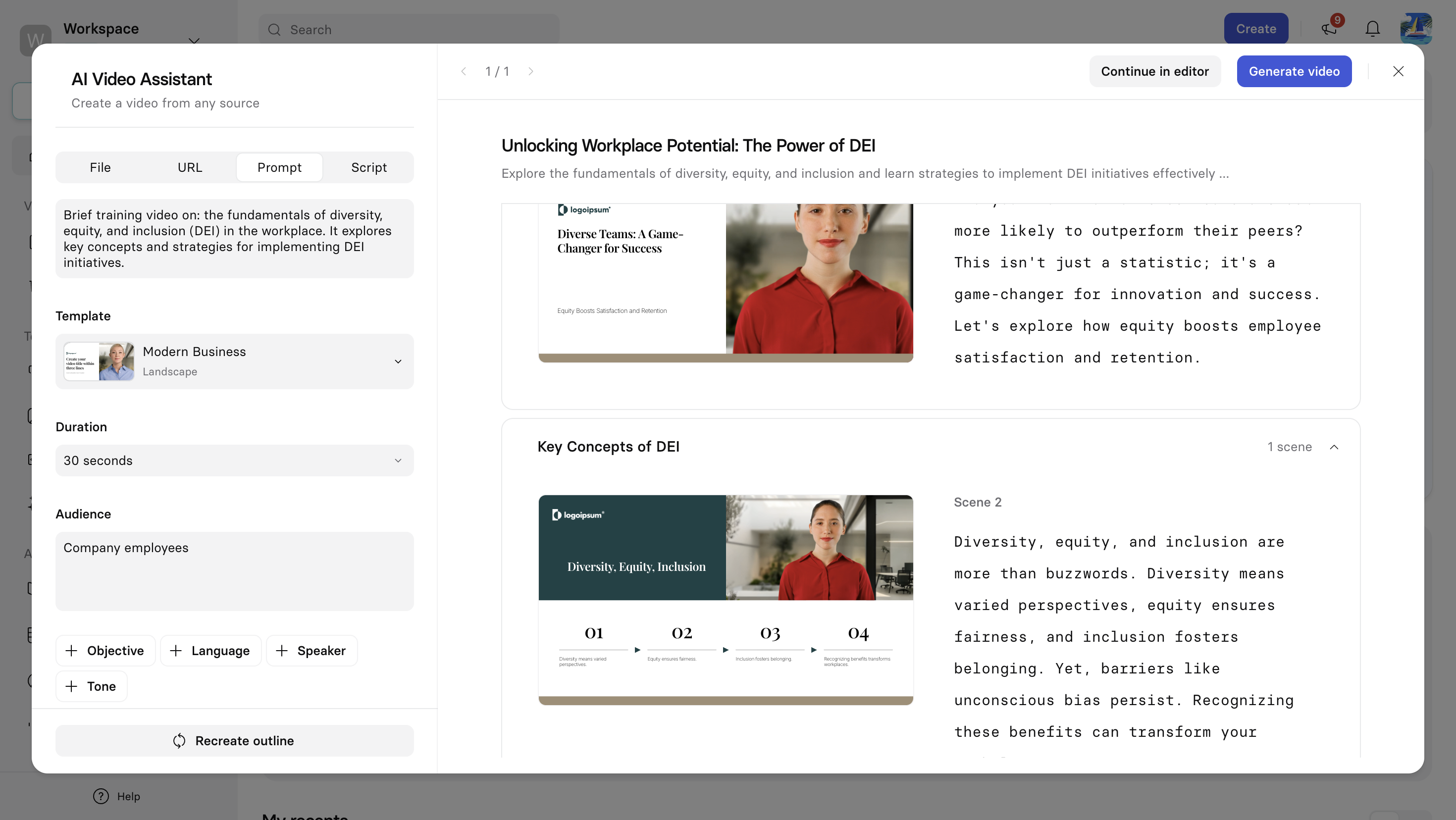Go to next outline page arrow
Image resolution: width=1456 pixels, height=820 pixels.
531,71
